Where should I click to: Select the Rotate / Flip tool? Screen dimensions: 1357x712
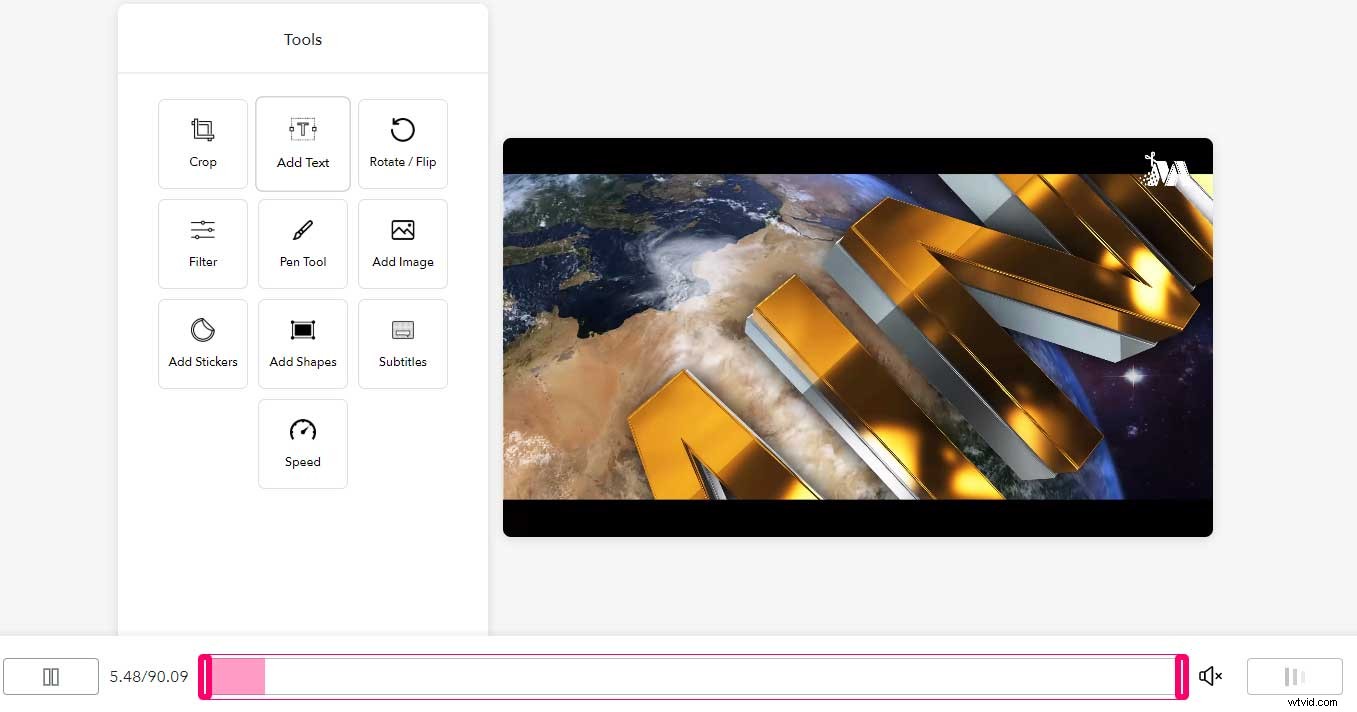click(x=403, y=143)
